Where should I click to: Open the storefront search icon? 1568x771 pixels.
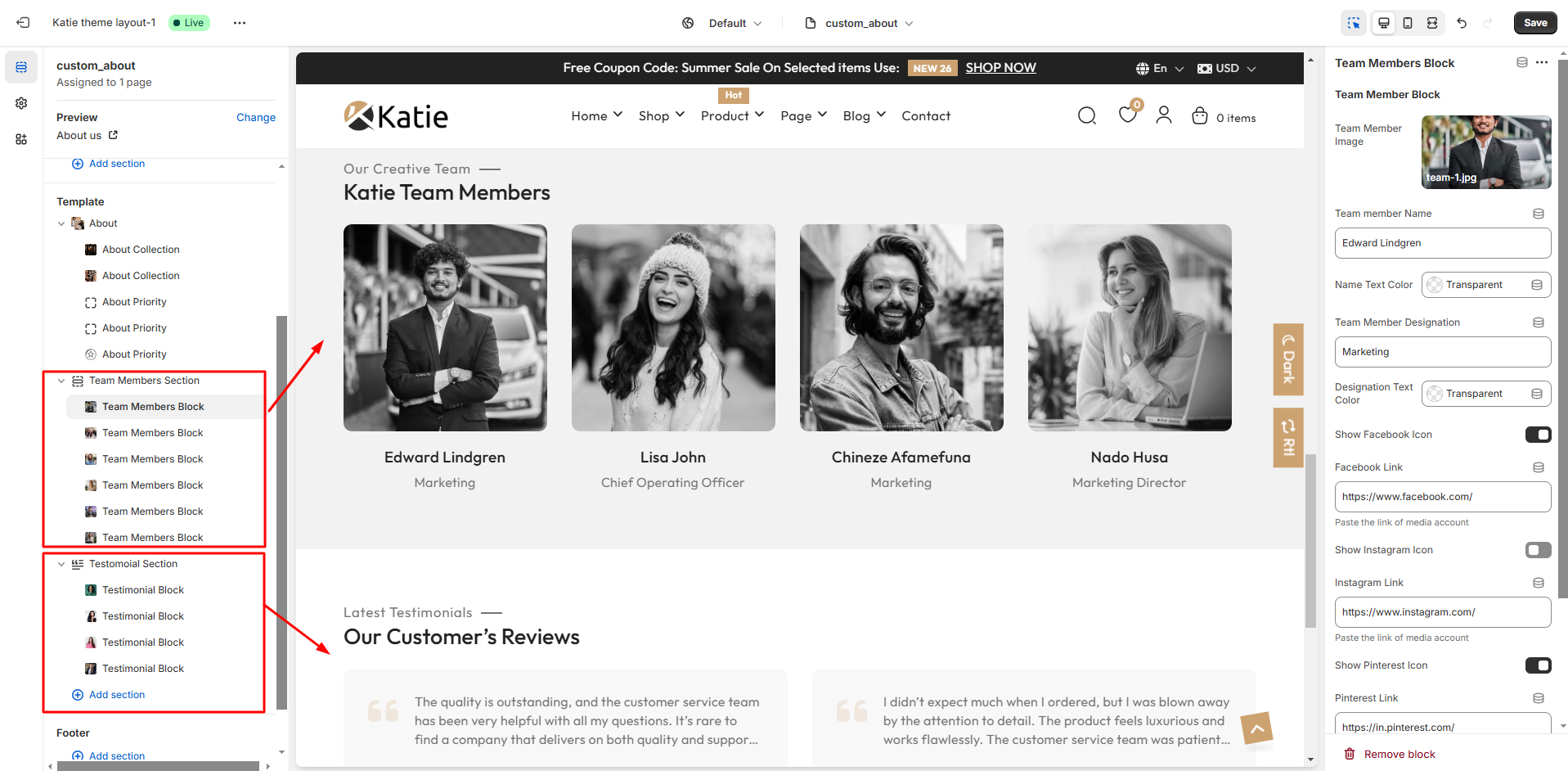1086,116
